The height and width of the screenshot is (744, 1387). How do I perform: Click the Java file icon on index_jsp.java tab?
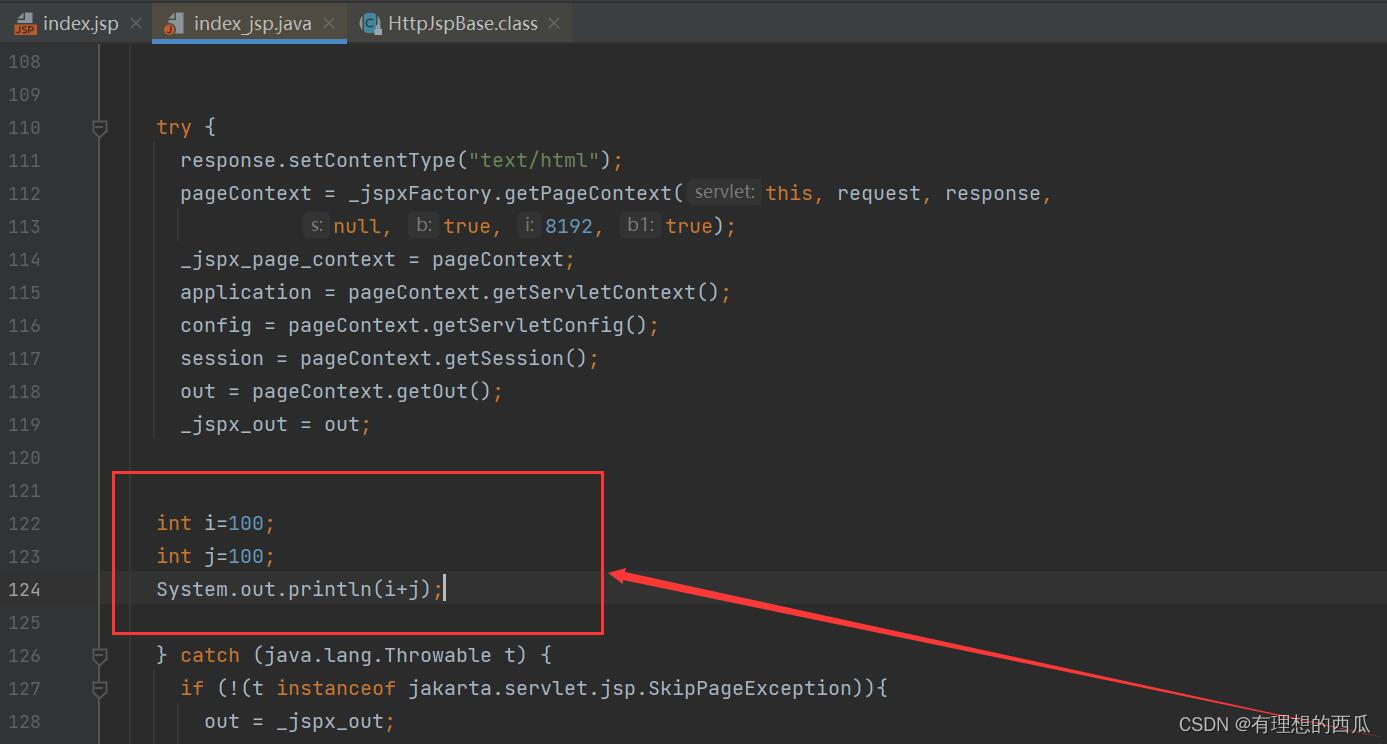point(173,23)
